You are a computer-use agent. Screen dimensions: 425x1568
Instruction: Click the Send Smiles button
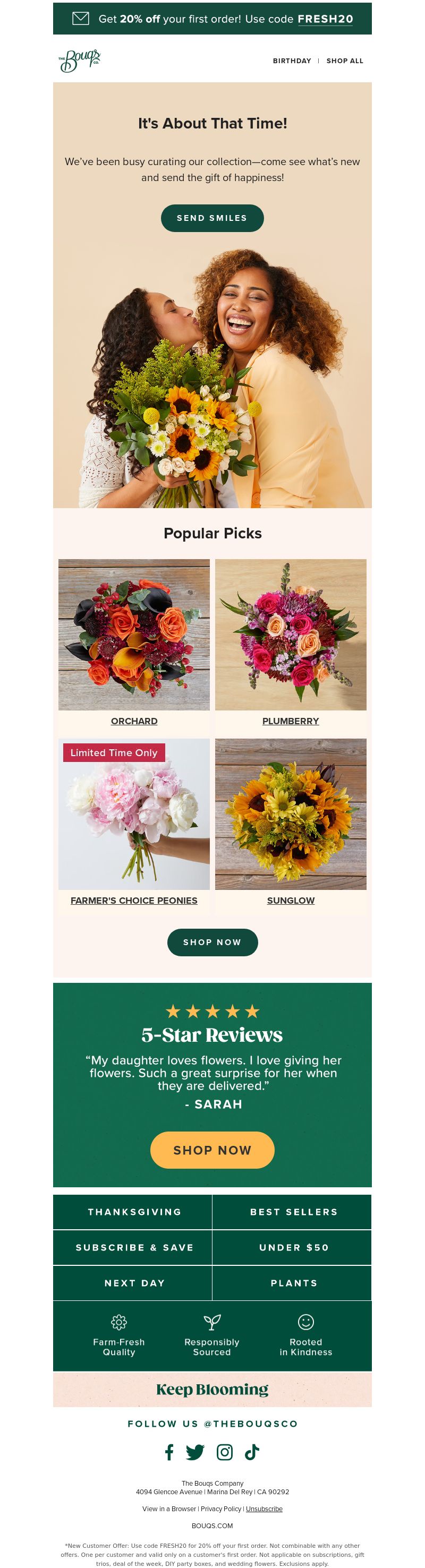point(212,218)
